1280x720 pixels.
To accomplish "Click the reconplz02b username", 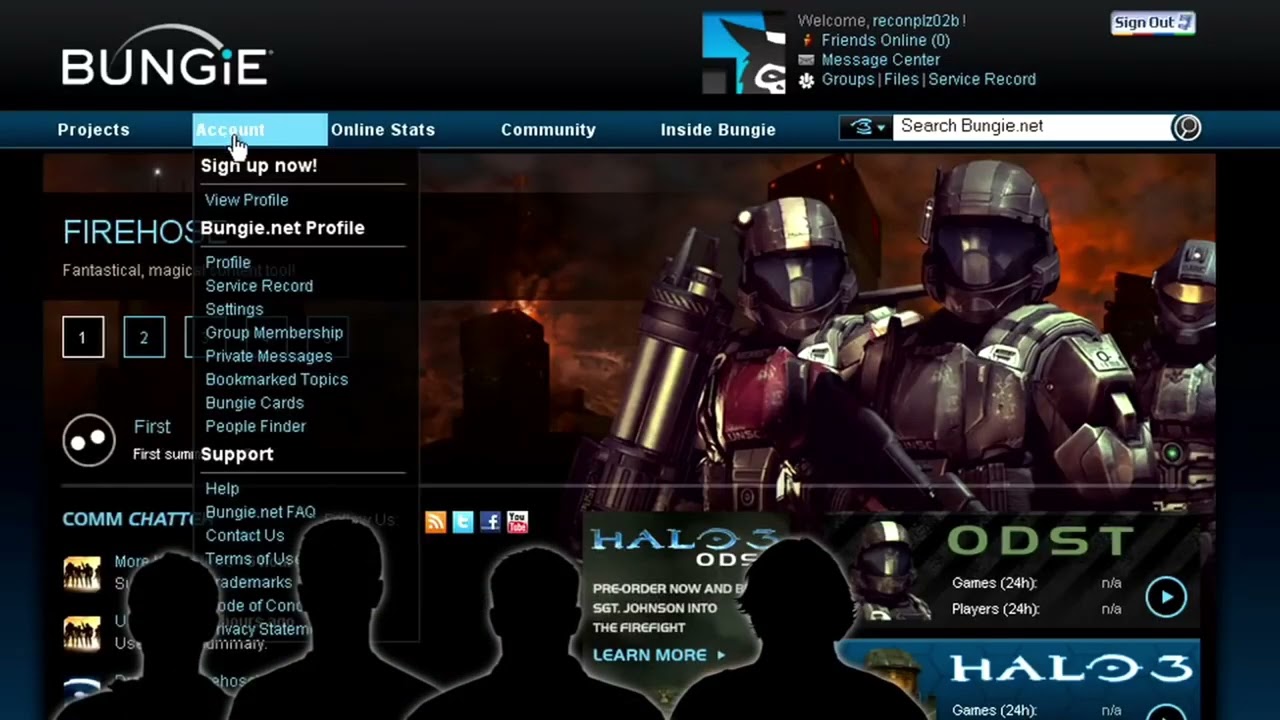I will [916, 21].
